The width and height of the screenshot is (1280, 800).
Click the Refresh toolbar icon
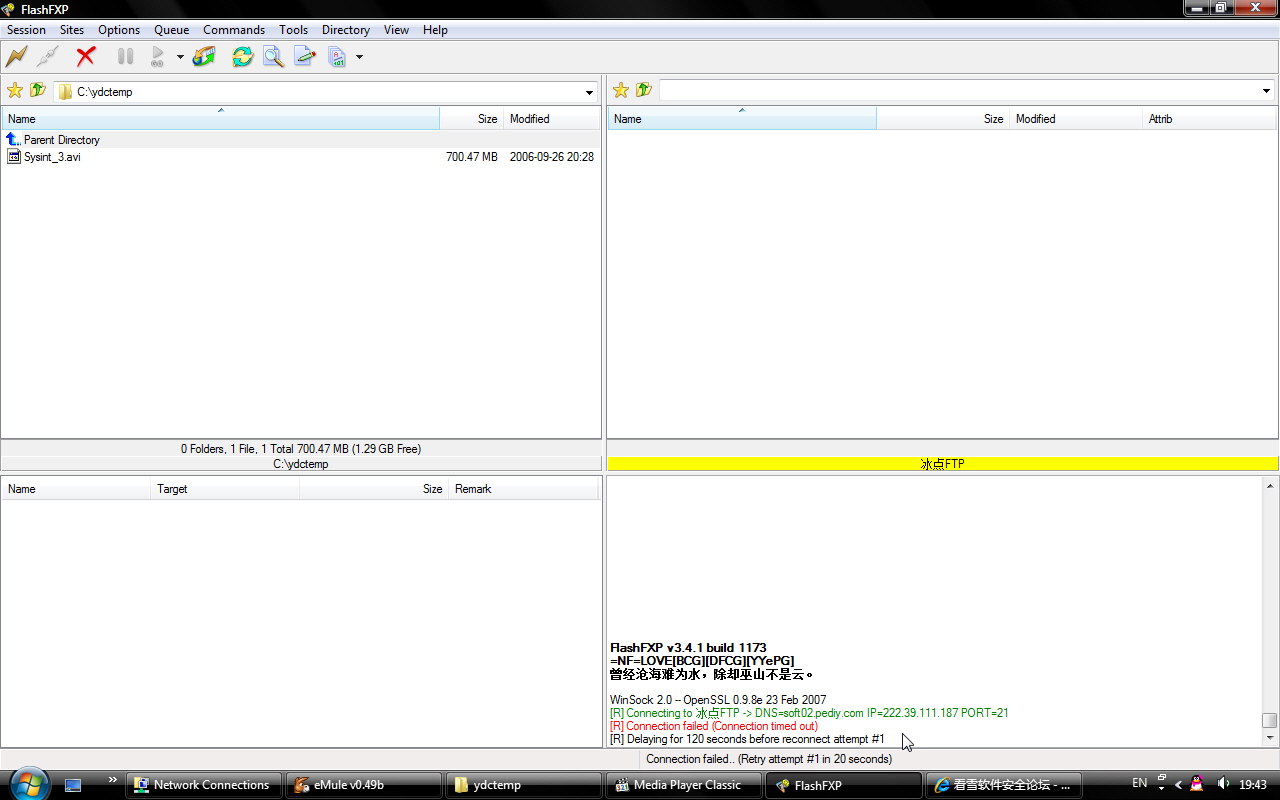(x=242, y=57)
